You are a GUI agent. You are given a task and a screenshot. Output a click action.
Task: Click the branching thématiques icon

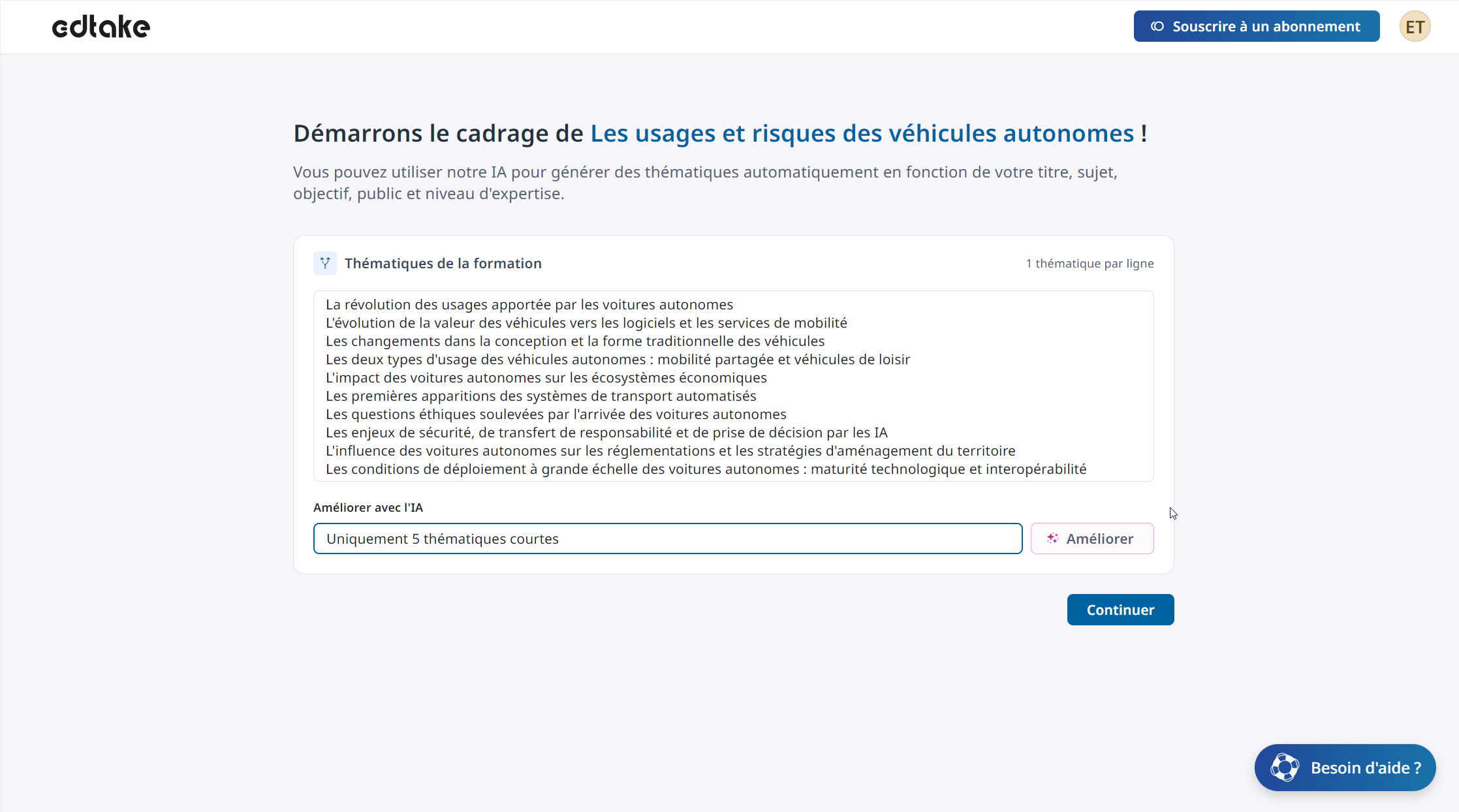[x=325, y=263]
